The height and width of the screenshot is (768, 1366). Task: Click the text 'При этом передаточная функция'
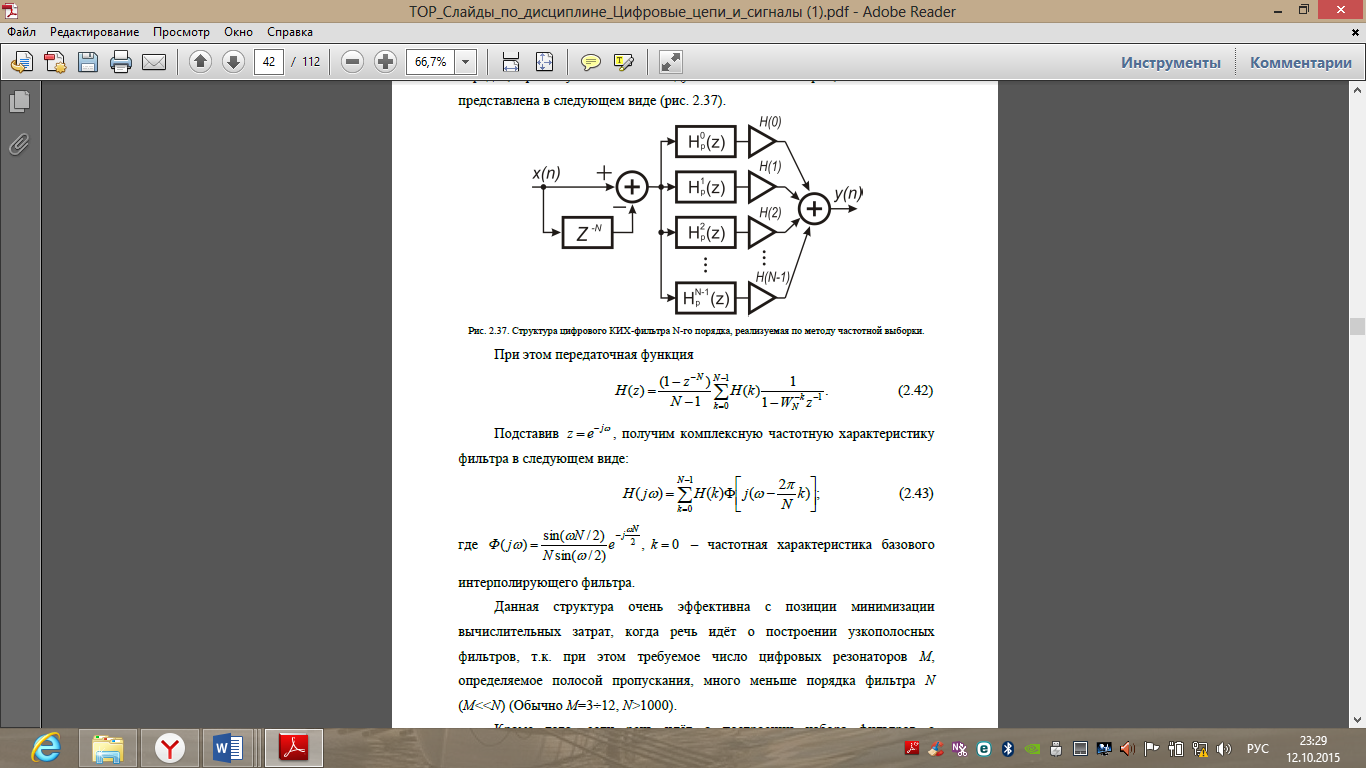coord(593,354)
